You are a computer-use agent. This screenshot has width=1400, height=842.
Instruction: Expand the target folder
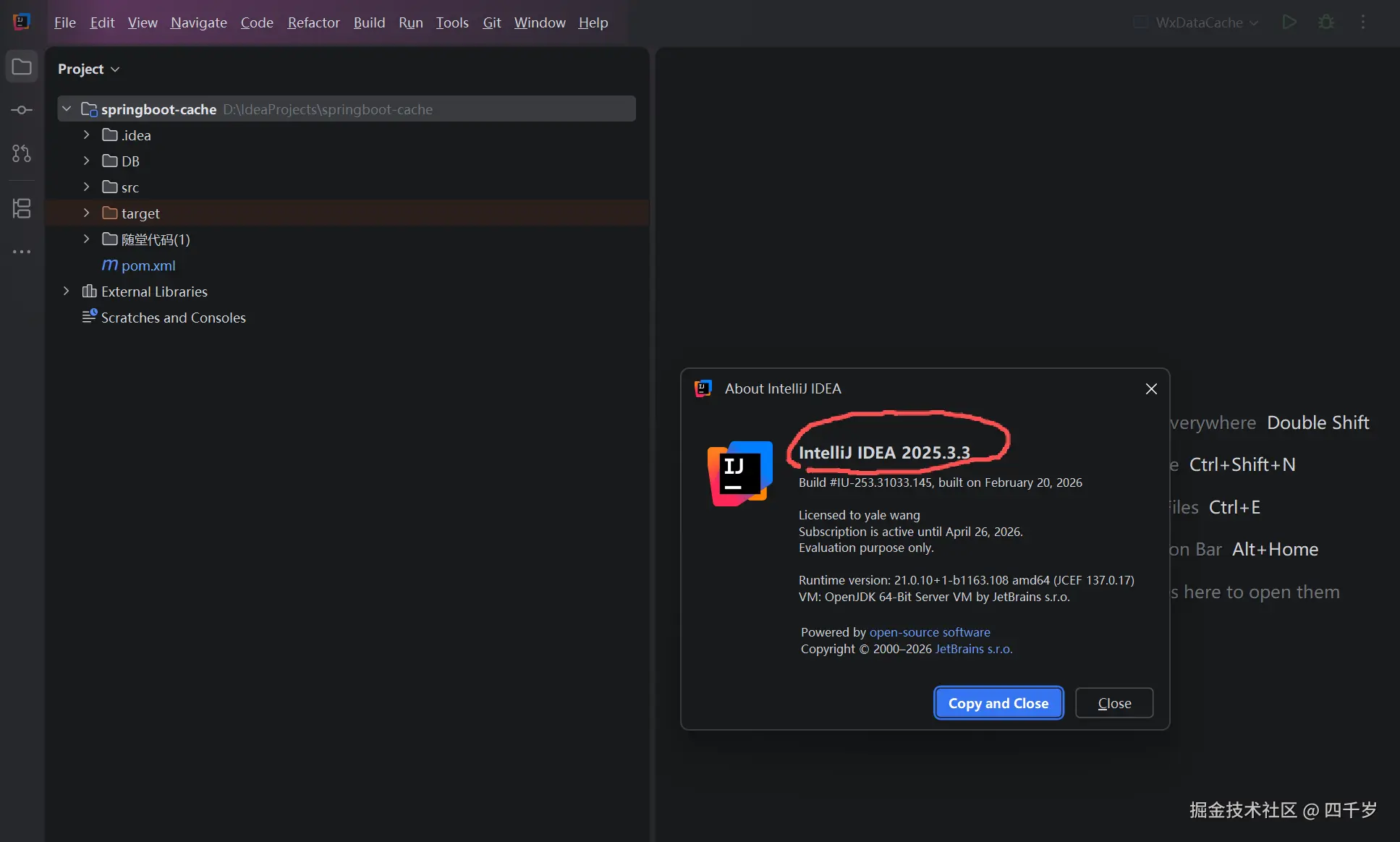click(x=86, y=213)
